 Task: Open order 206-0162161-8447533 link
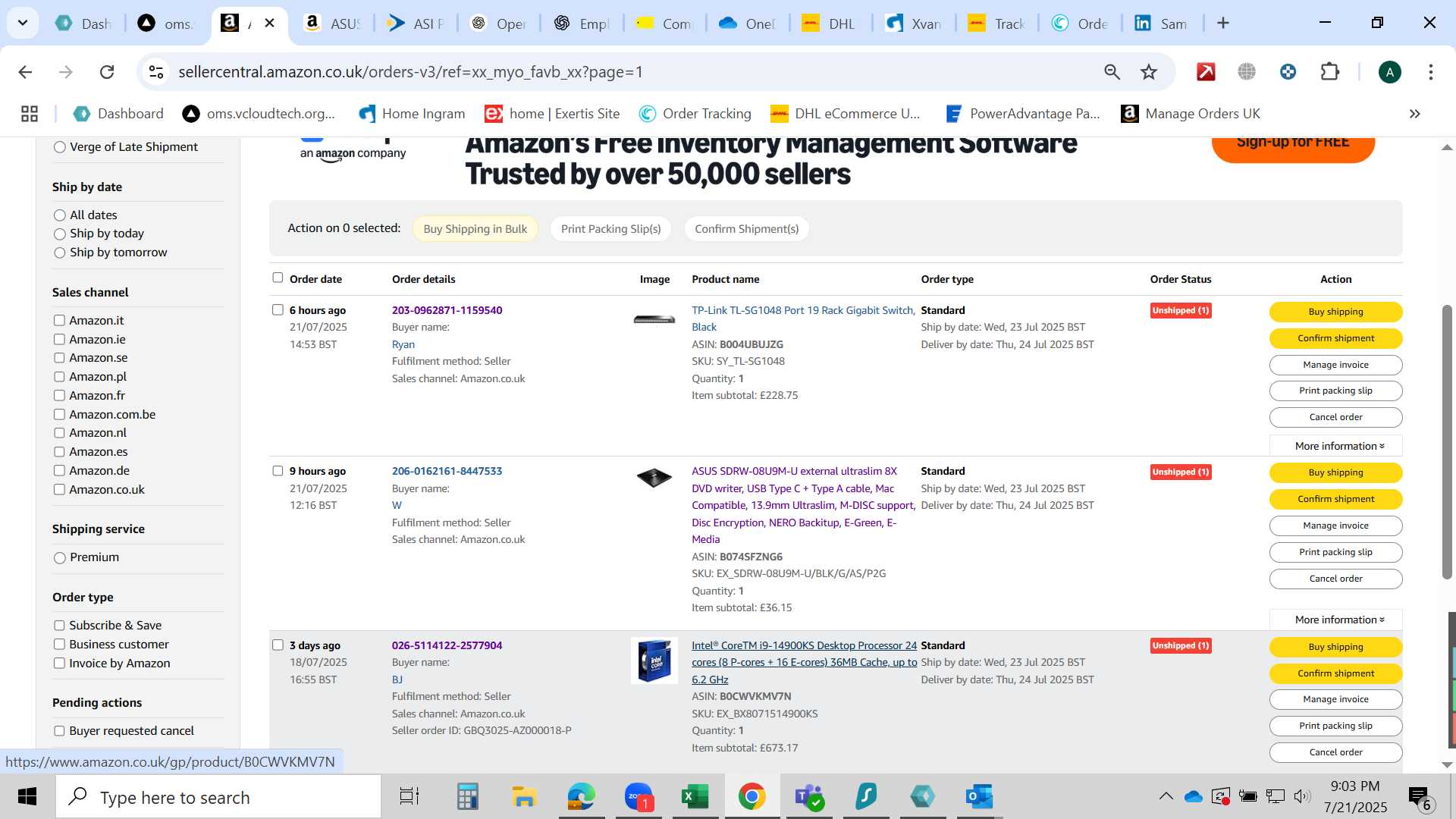coord(447,471)
